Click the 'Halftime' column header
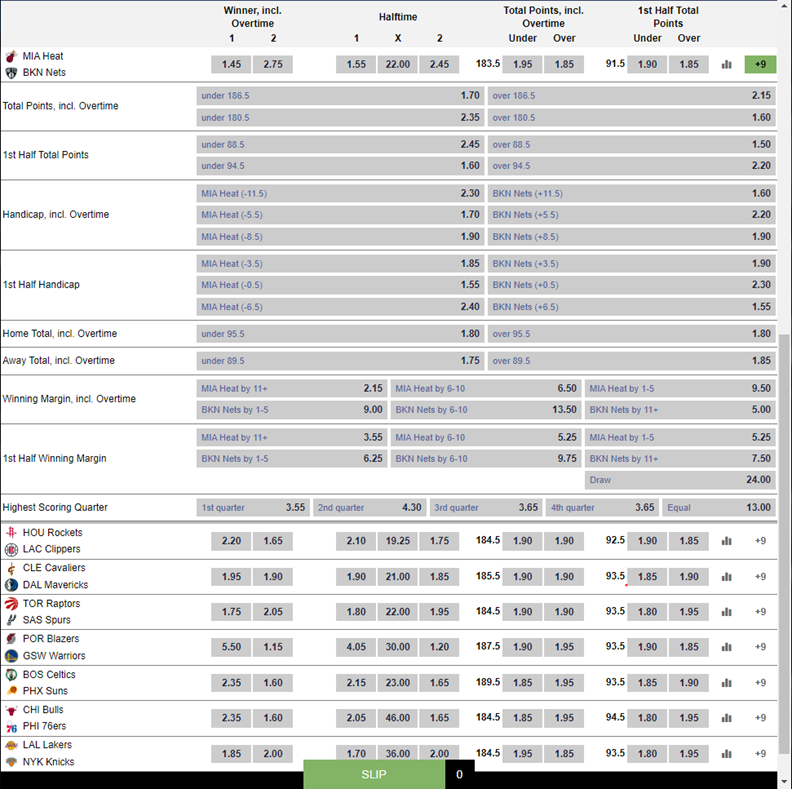Screen dimensions: 792x789 (398, 17)
